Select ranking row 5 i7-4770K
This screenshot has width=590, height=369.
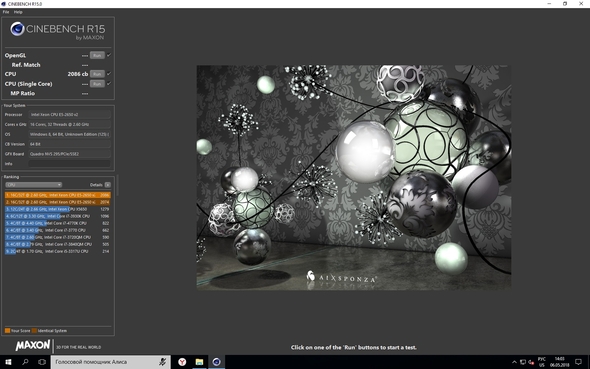[x=58, y=223]
